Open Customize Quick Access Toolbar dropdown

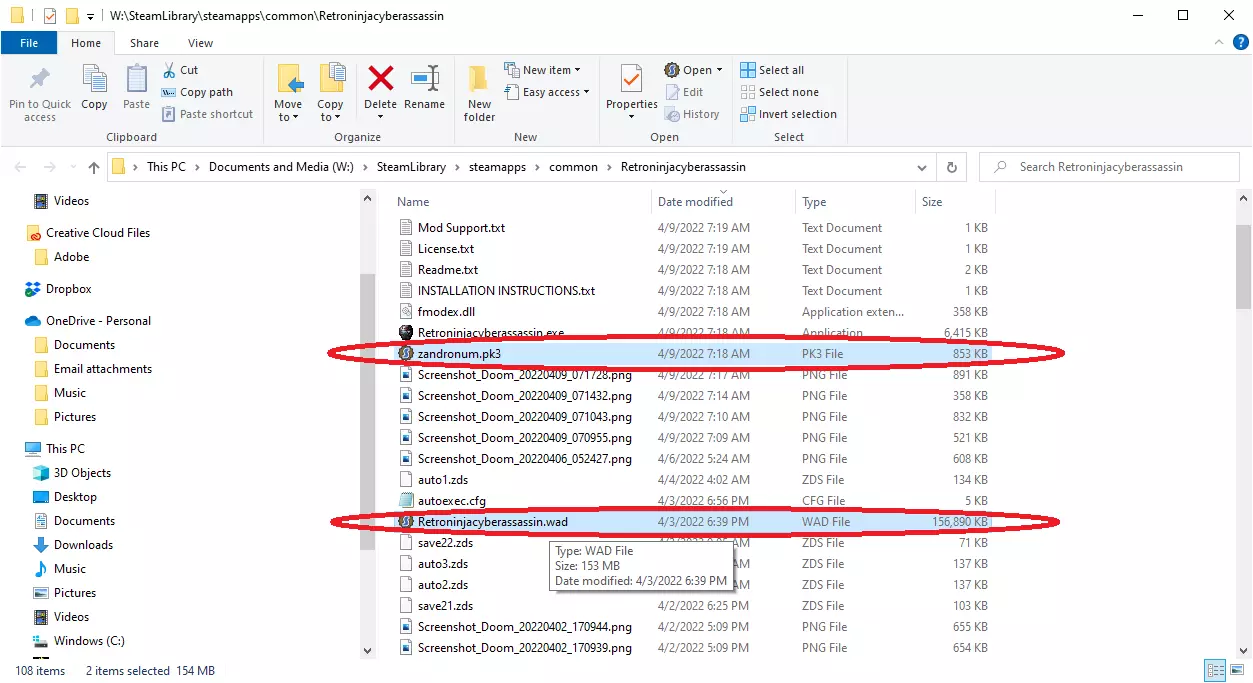(90, 17)
